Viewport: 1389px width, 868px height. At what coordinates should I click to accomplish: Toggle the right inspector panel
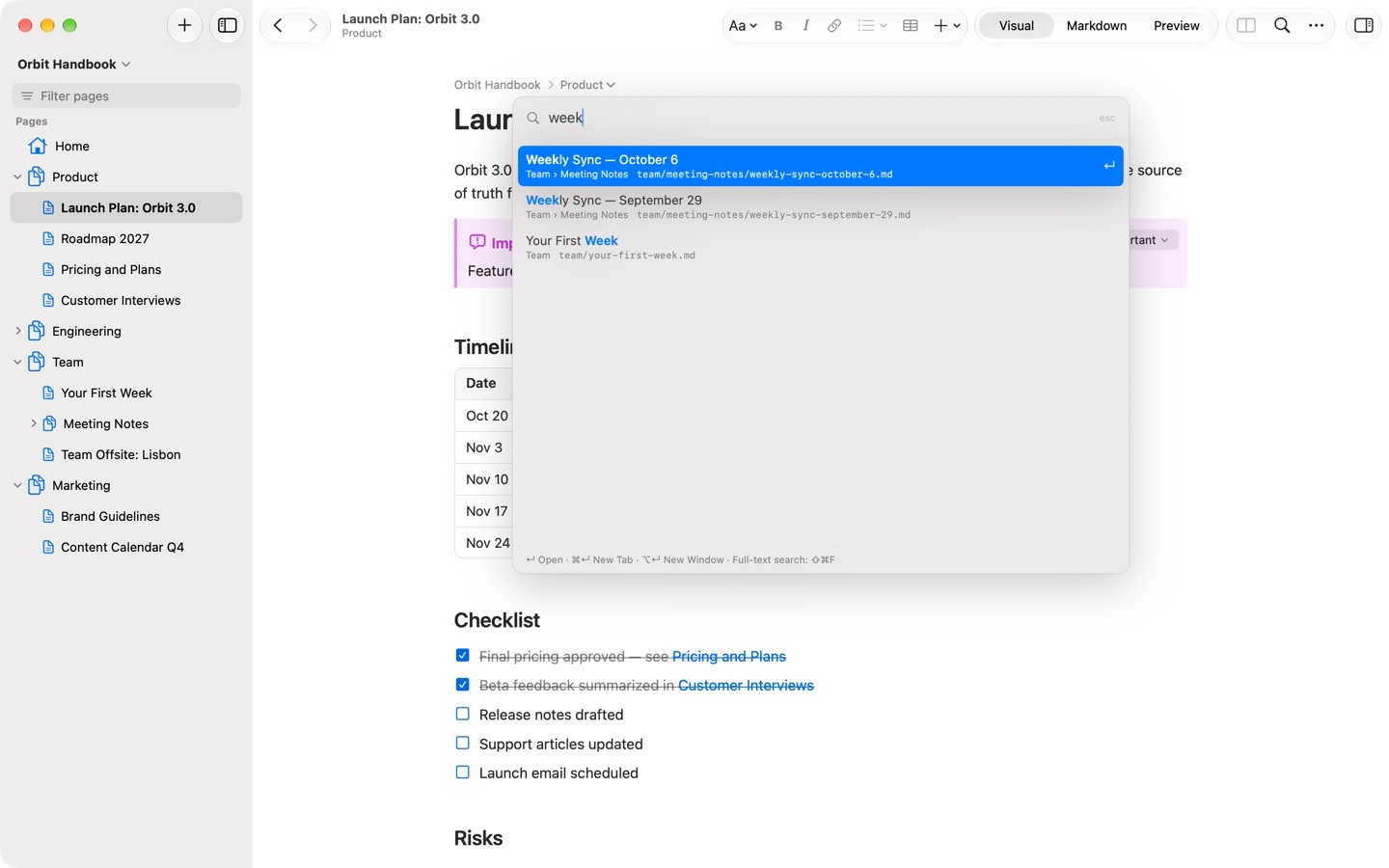point(1364,25)
